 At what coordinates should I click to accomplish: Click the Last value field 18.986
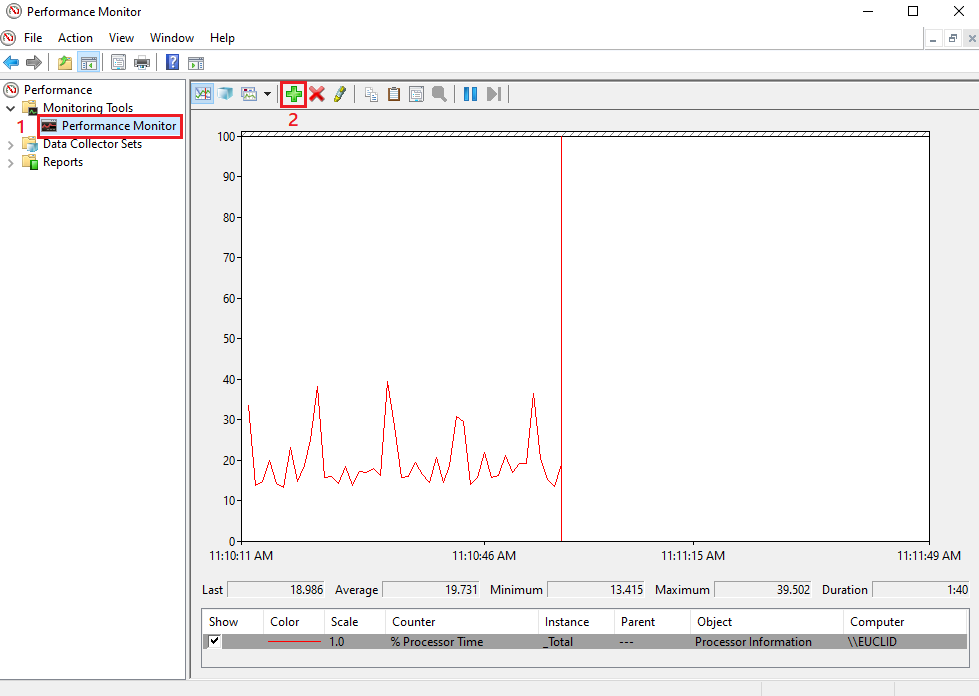276,590
